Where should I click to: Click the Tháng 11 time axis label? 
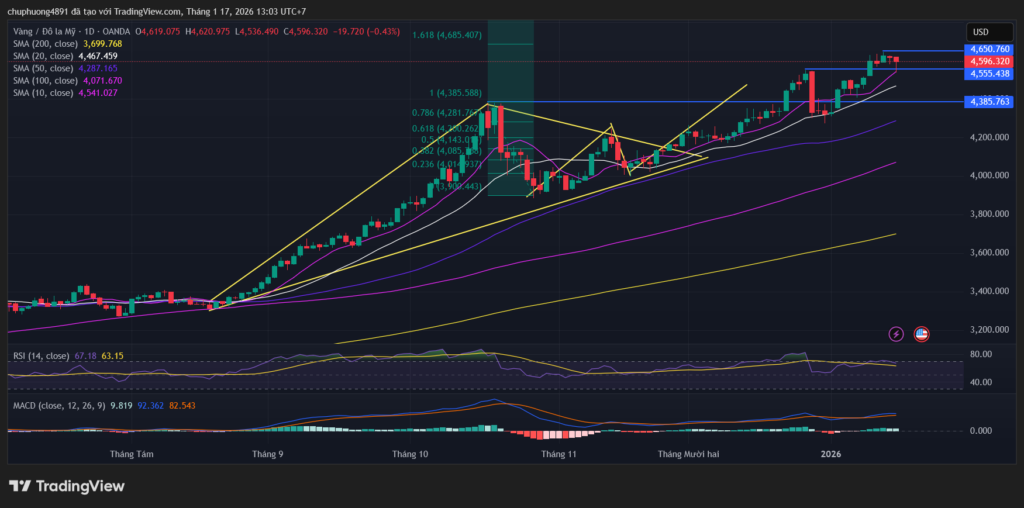tap(559, 454)
